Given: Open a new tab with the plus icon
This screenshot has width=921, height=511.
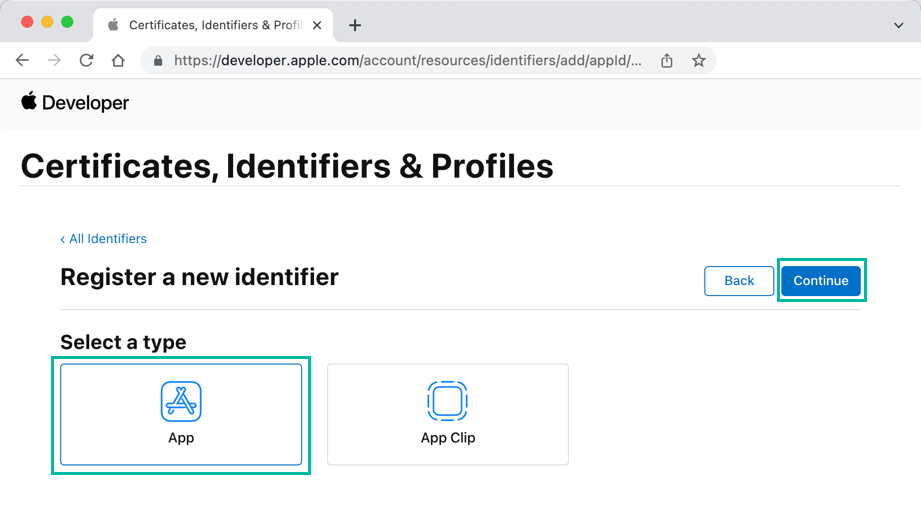Looking at the screenshot, I should [x=354, y=25].
